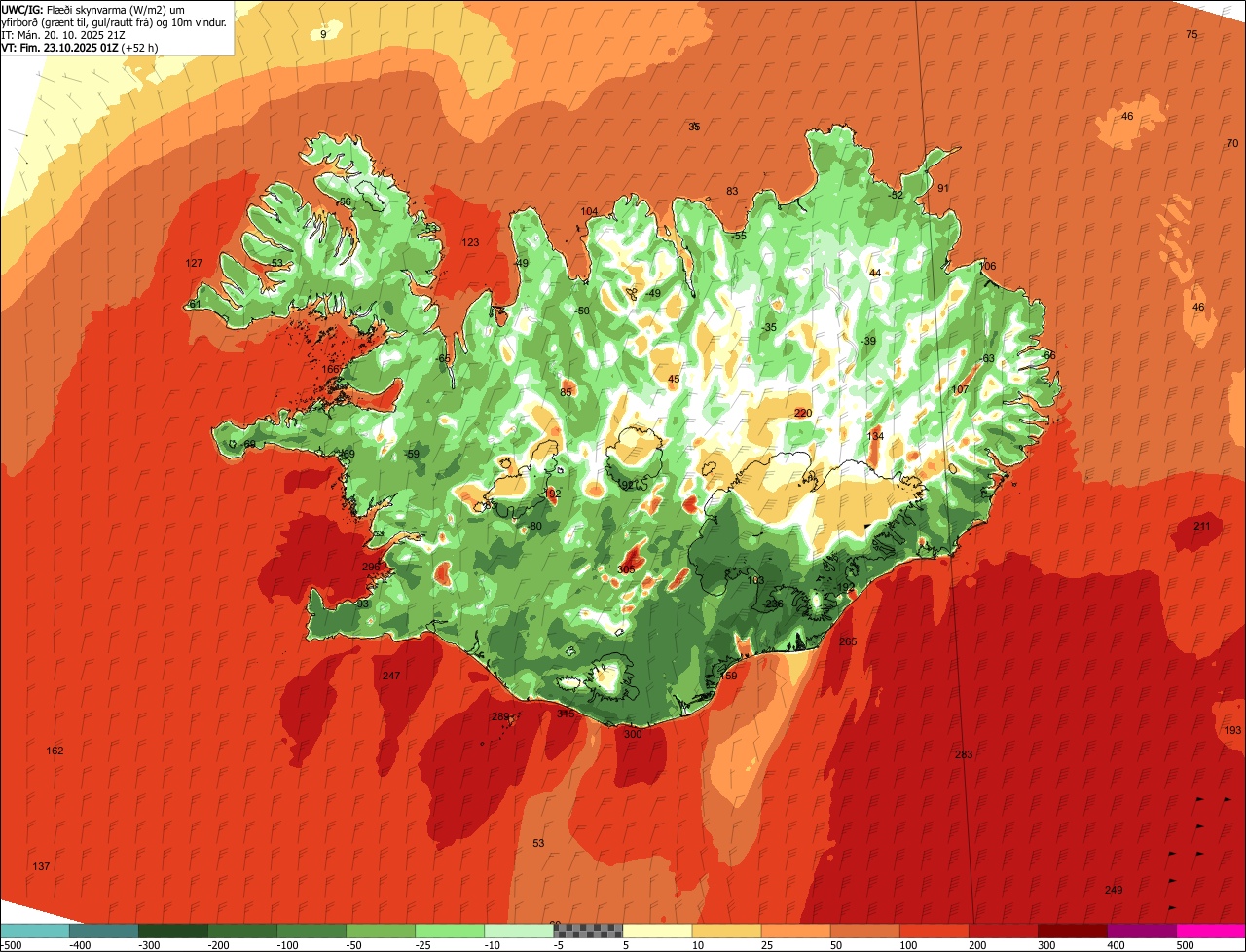Pick the magenta swatch above 500

[x=1211, y=931]
